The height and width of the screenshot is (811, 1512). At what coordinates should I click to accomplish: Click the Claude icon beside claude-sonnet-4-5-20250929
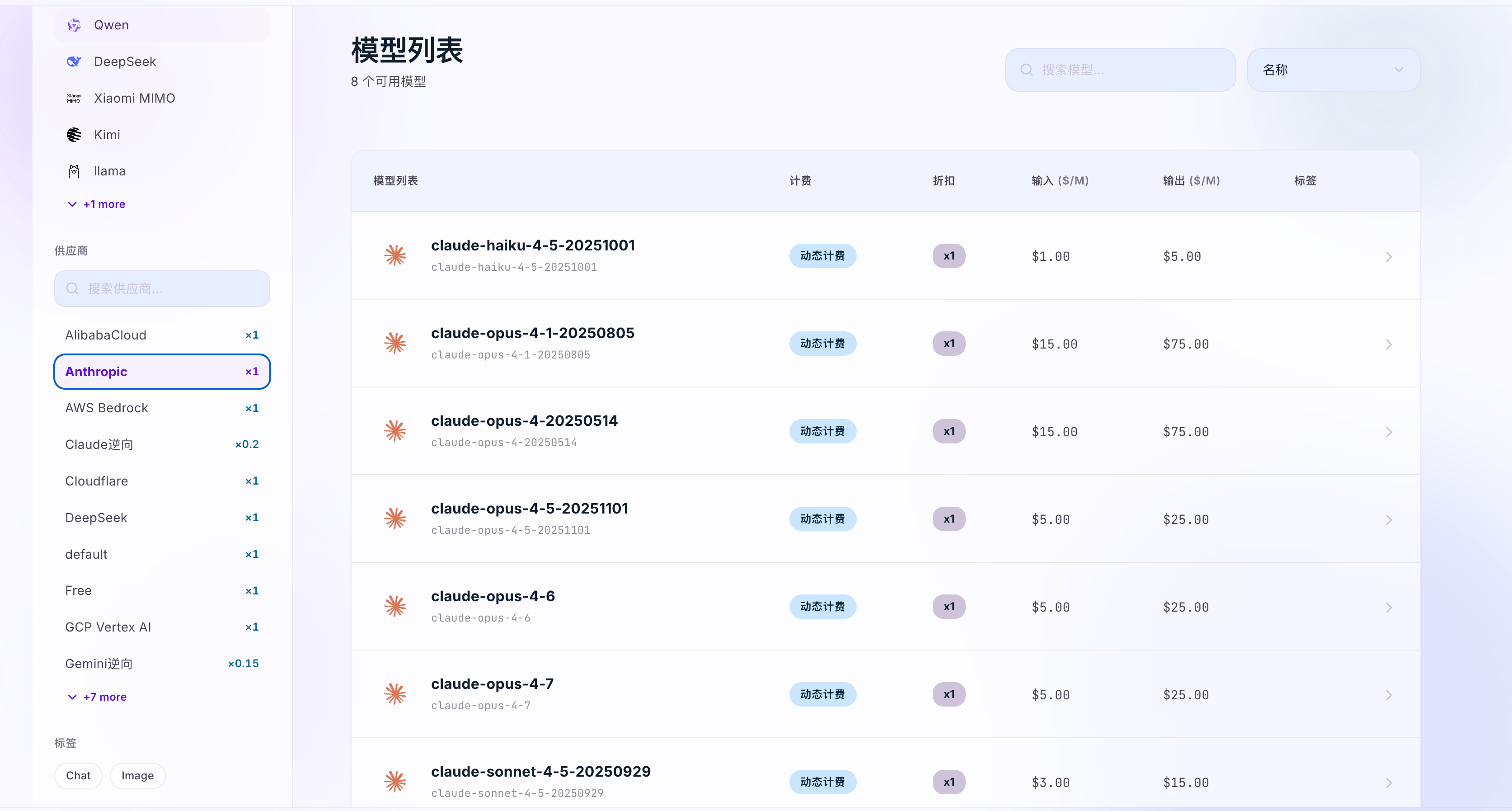pyautogui.click(x=395, y=782)
